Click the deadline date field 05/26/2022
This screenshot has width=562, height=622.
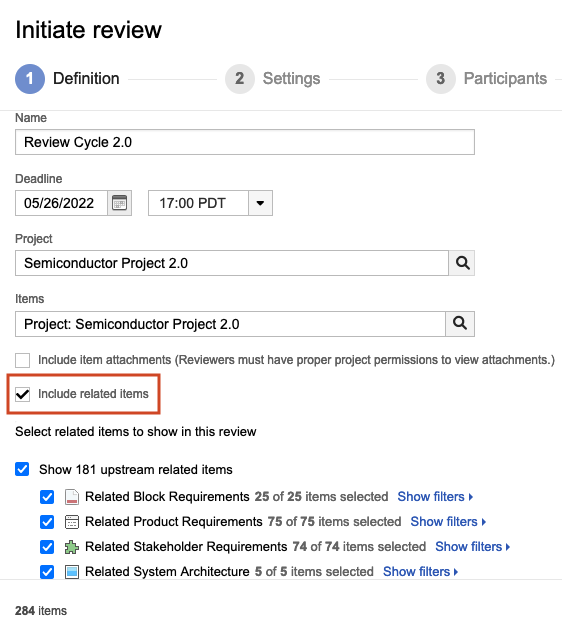tap(61, 203)
